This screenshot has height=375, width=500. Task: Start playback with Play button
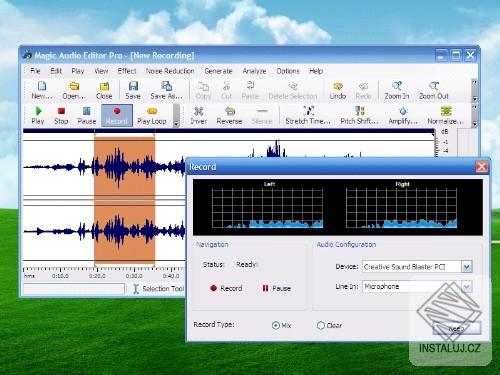click(x=38, y=115)
